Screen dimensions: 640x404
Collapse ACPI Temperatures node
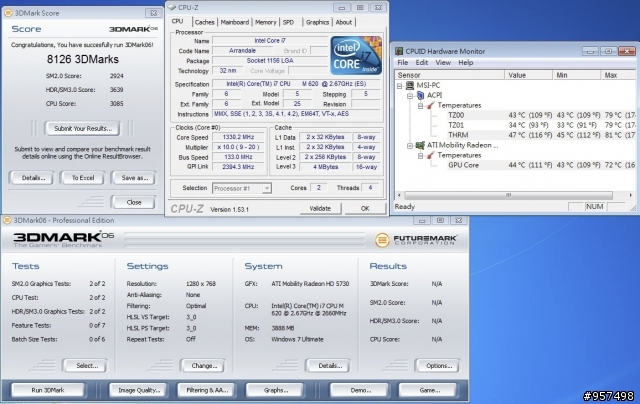point(420,105)
